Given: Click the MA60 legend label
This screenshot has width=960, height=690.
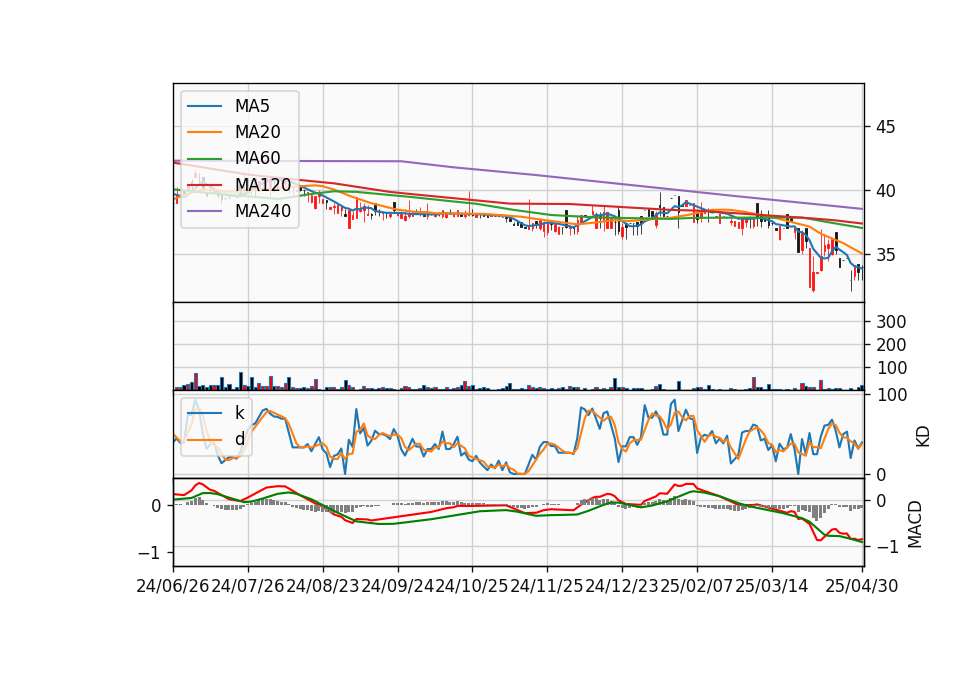Looking at the screenshot, I should coord(257,159).
